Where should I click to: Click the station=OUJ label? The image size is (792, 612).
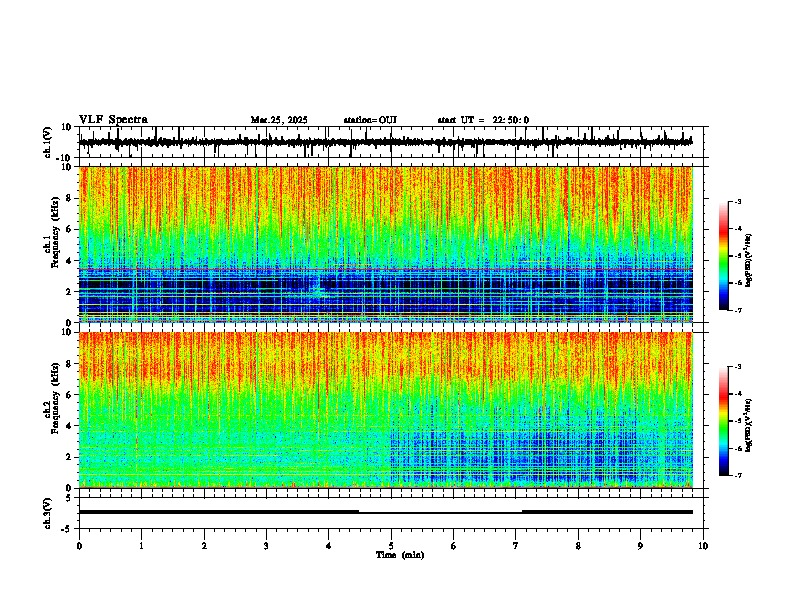pyautogui.click(x=370, y=120)
